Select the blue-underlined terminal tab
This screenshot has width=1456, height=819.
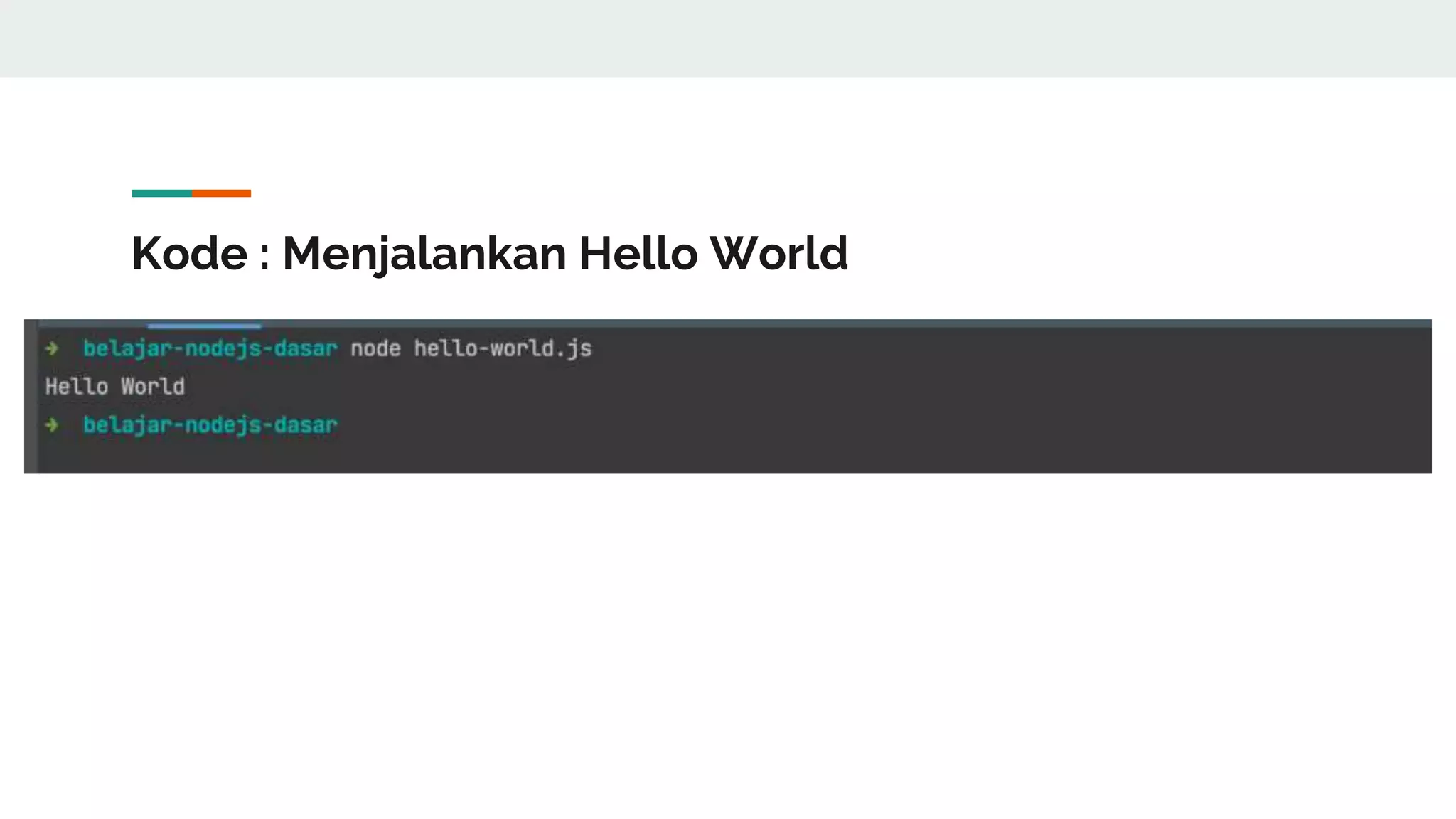205,325
